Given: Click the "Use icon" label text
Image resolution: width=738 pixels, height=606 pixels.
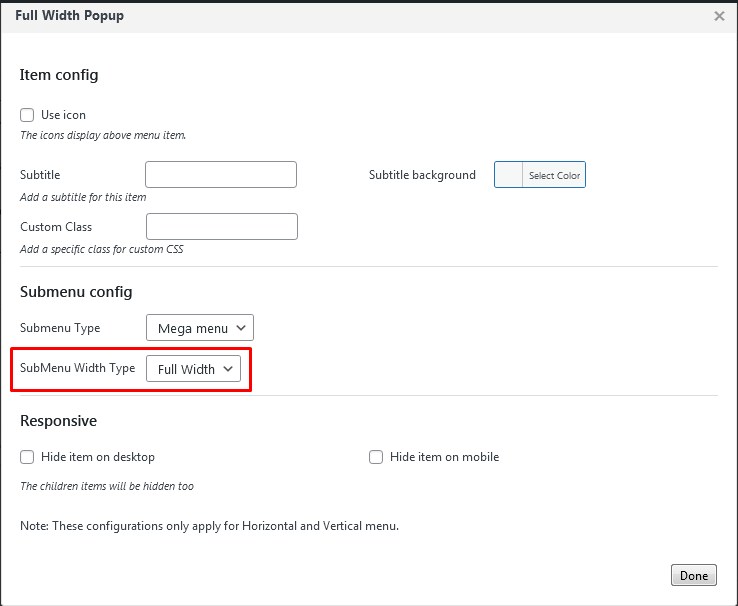Looking at the screenshot, I should click(x=63, y=115).
